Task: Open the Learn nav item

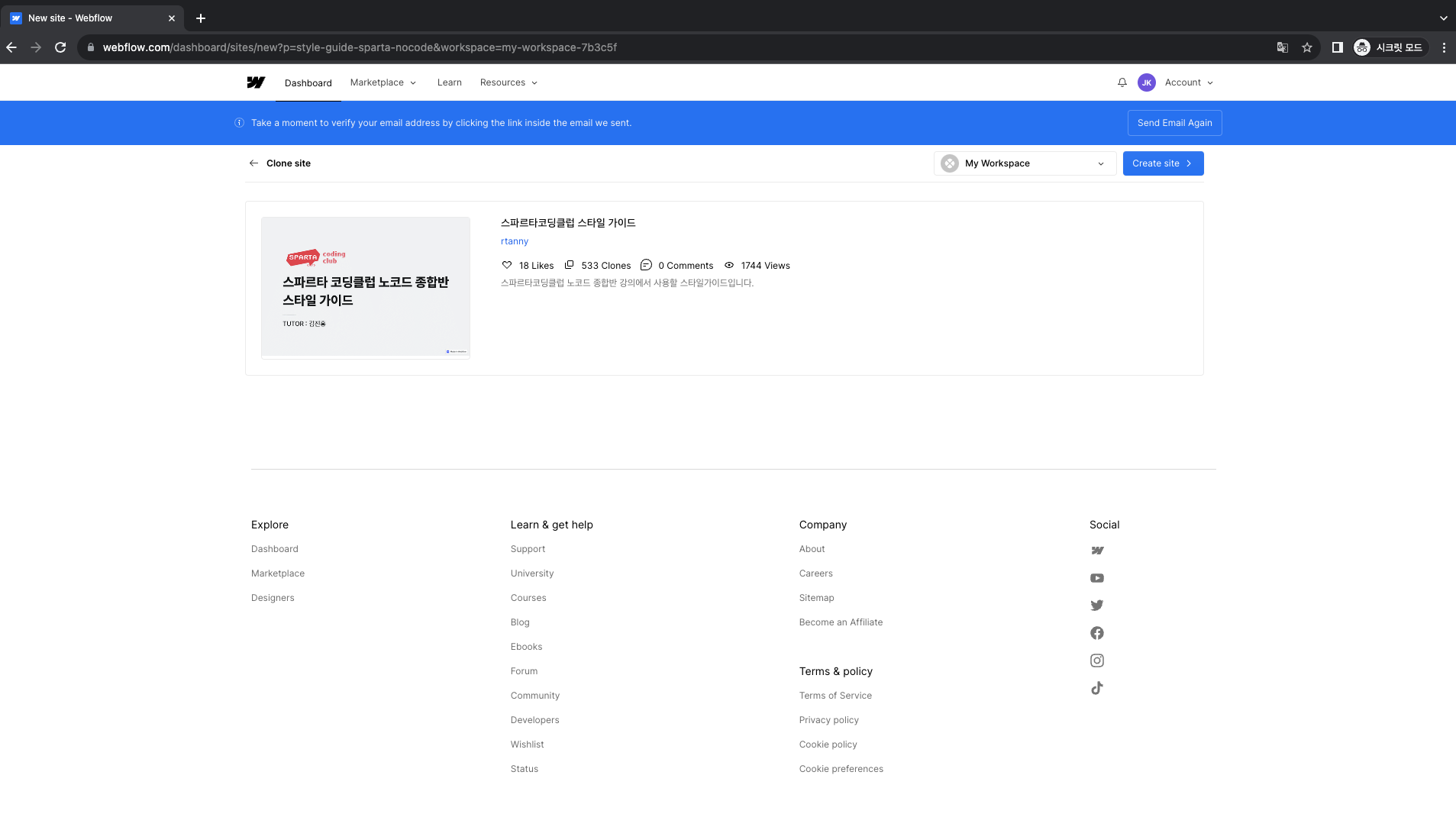Action: 450,82
